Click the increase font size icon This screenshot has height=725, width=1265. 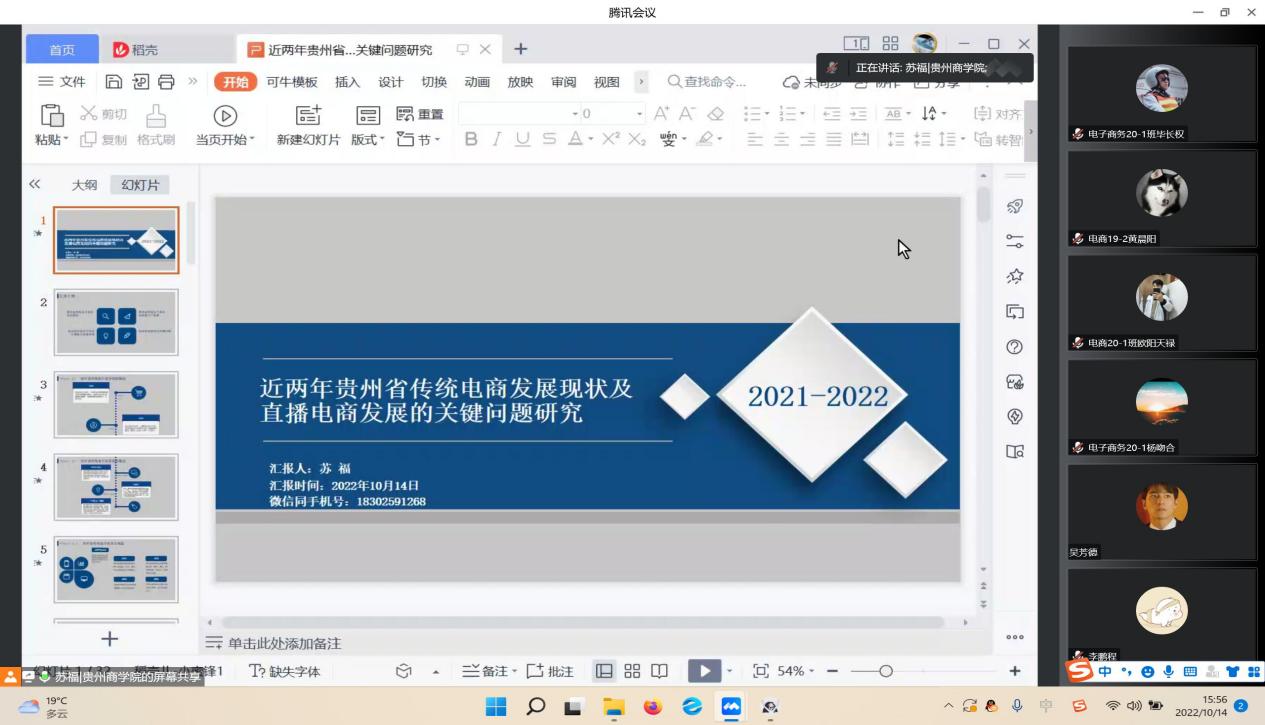coord(662,114)
